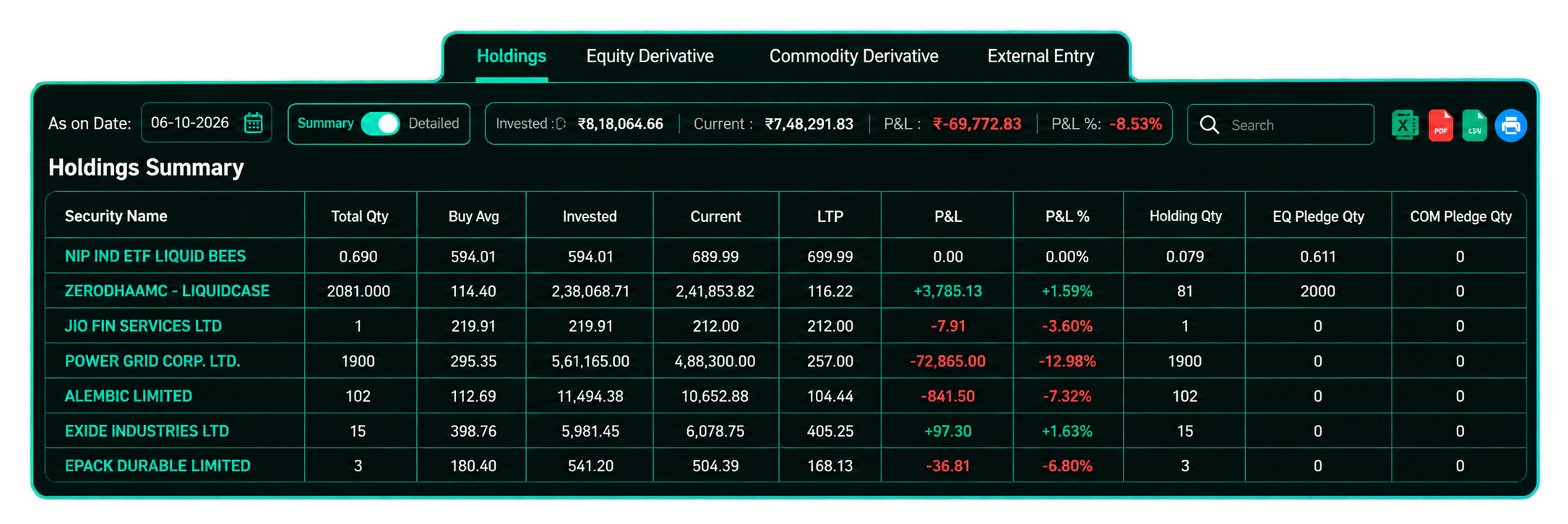
Task: Click the total P&L value ₹-69,772.83
Action: click(x=977, y=124)
